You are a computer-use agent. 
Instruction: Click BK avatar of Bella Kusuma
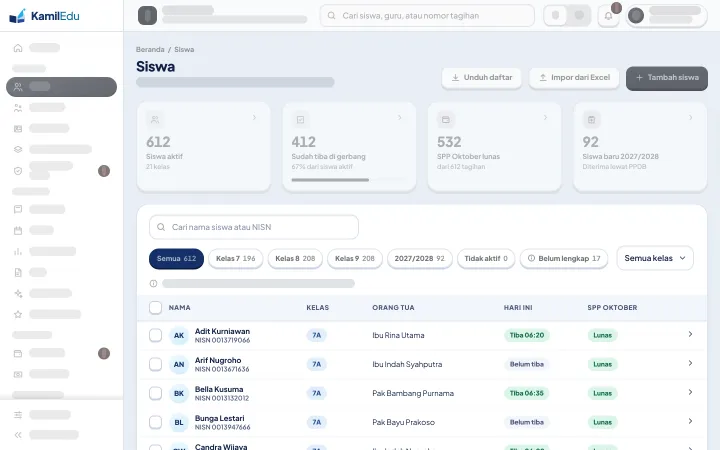[x=179, y=394]
